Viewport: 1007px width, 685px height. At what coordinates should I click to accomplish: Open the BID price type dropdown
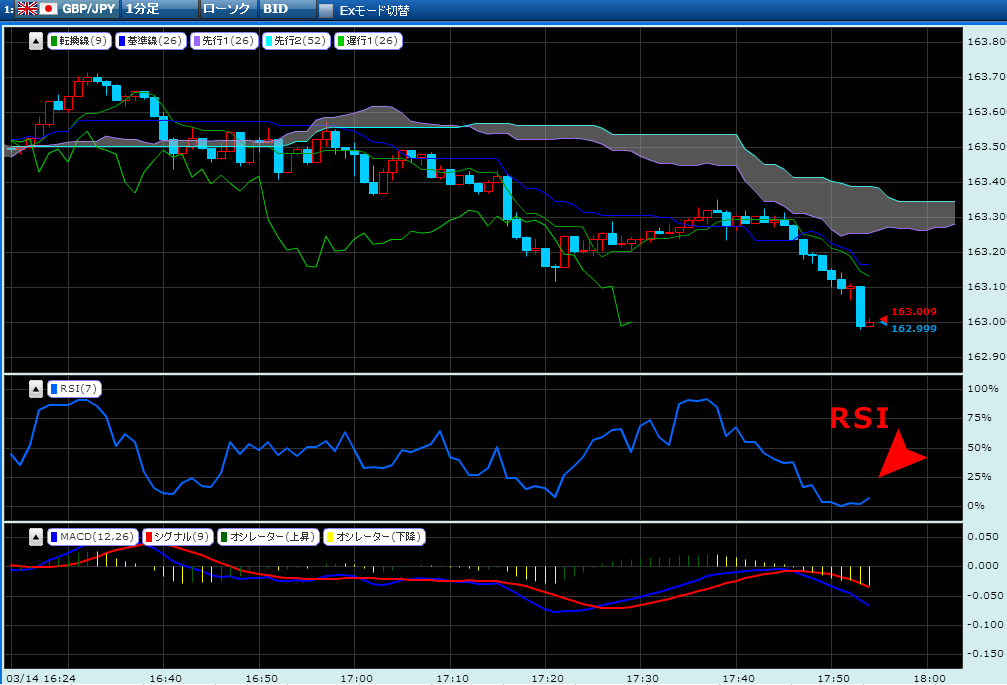coord(288,9)
